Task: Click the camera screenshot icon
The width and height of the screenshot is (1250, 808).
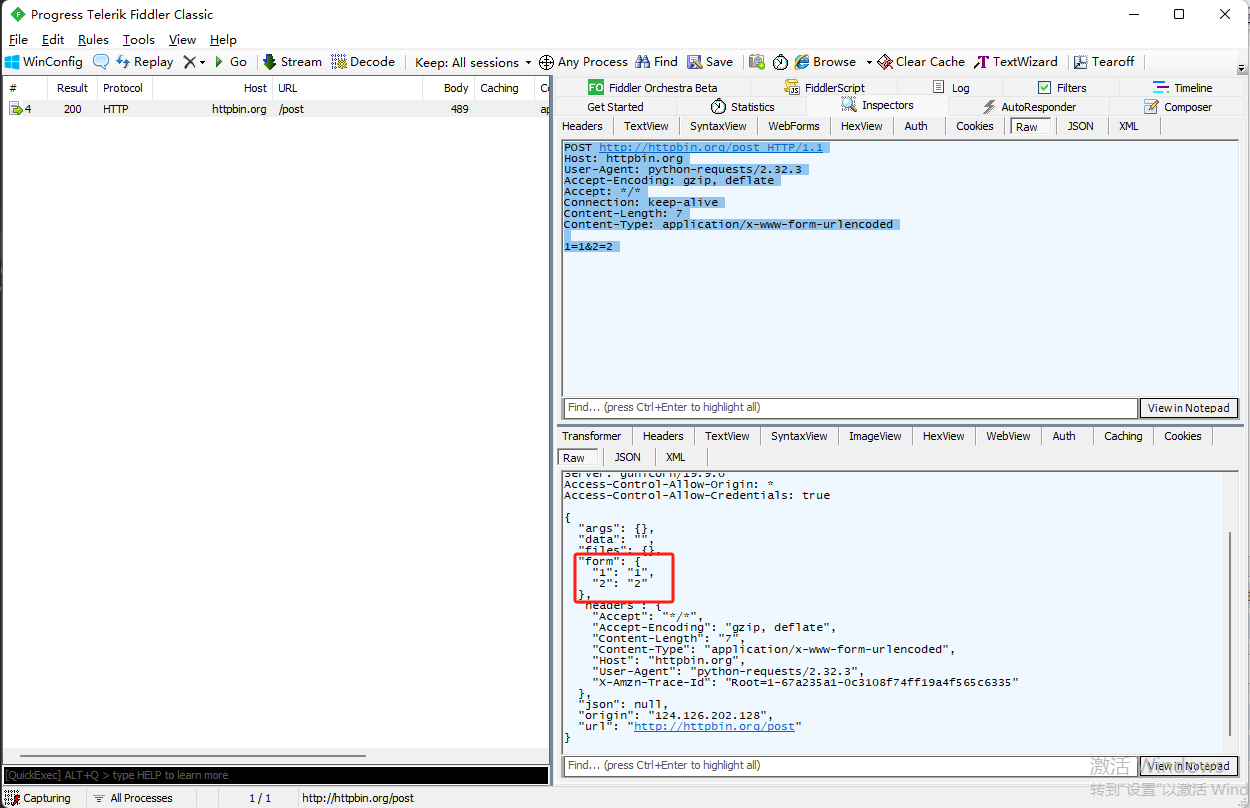Action: click(x=757, y=62)
